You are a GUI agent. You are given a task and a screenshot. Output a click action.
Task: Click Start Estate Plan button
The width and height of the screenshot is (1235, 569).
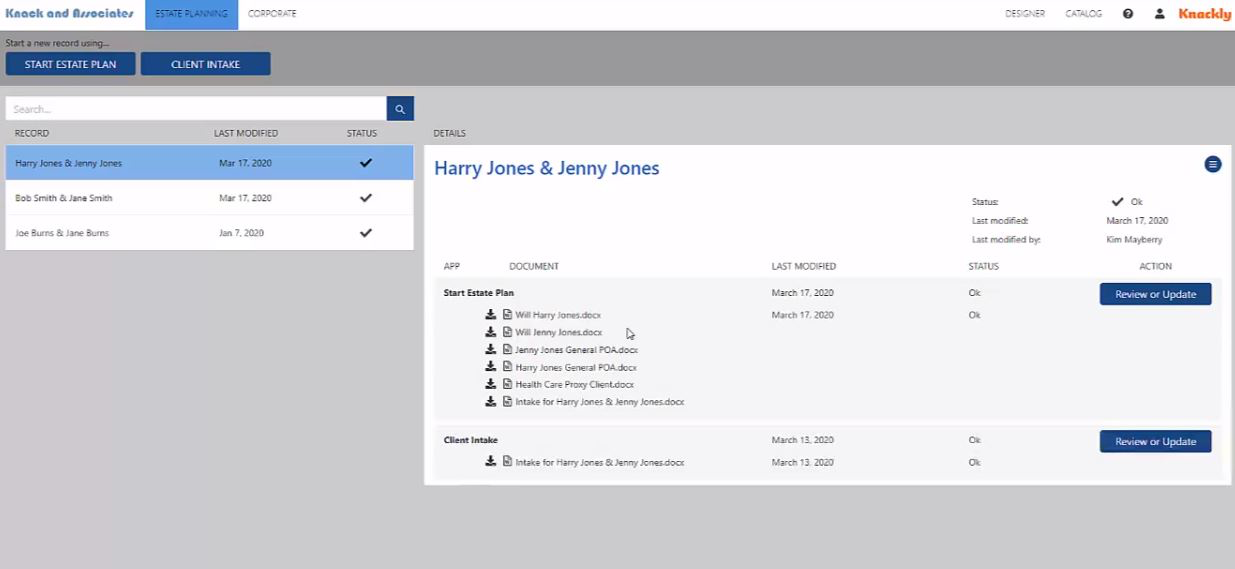pos(70,64)
